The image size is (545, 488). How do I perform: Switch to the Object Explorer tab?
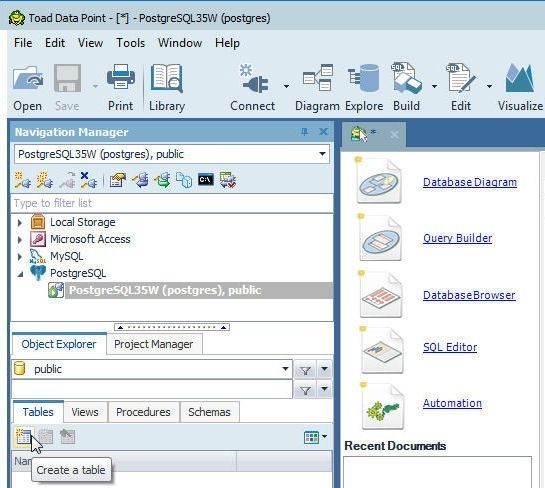(x=59, y=344)
